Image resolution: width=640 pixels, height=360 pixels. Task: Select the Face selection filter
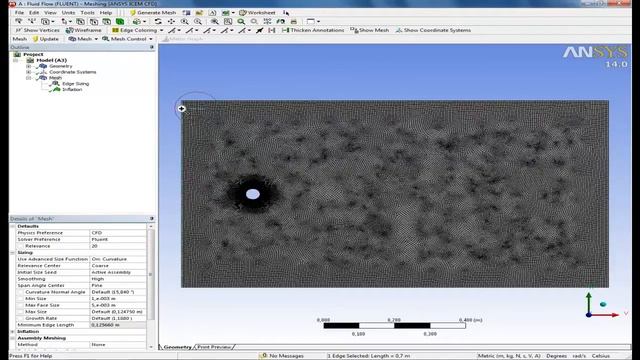tap(107, 21)
